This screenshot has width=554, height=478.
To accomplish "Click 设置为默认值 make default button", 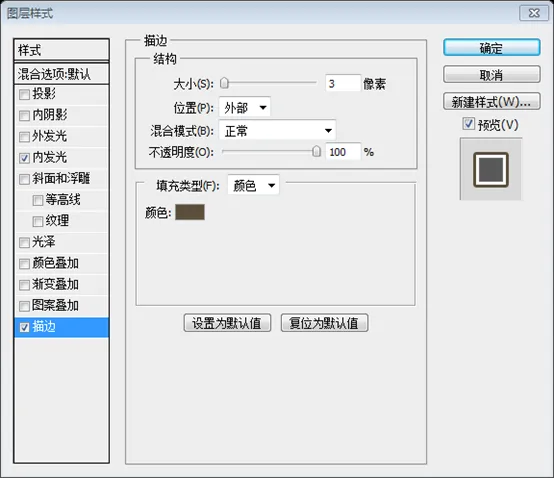I will [227, 323].
